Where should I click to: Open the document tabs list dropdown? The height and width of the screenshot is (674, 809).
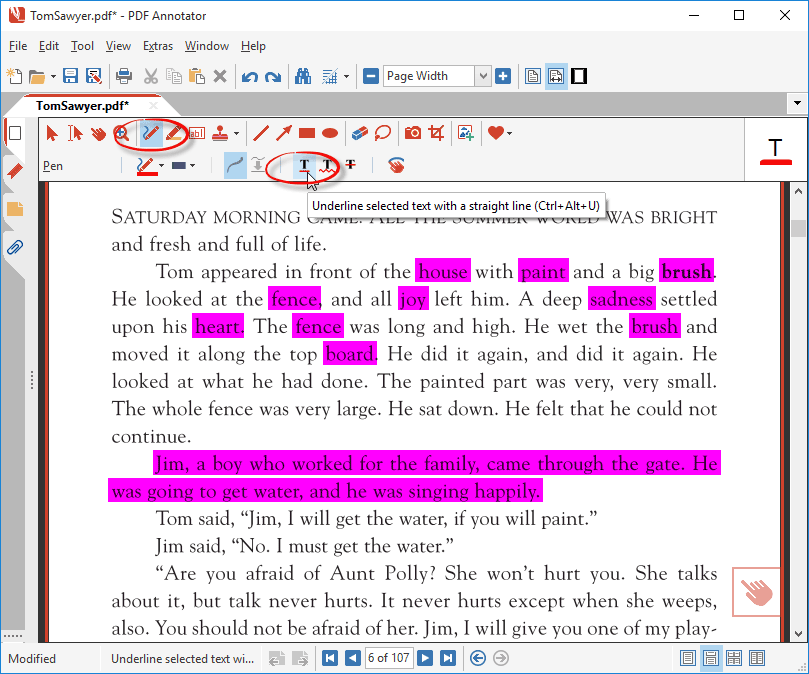tap(798, 103)
